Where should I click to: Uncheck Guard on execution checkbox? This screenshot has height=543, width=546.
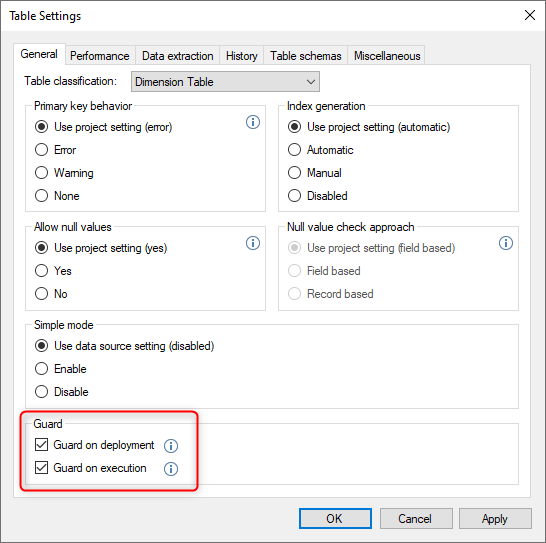[41, 468]
